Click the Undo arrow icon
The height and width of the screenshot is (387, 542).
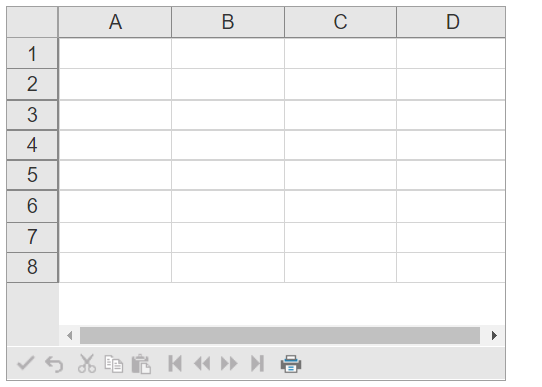54,364
